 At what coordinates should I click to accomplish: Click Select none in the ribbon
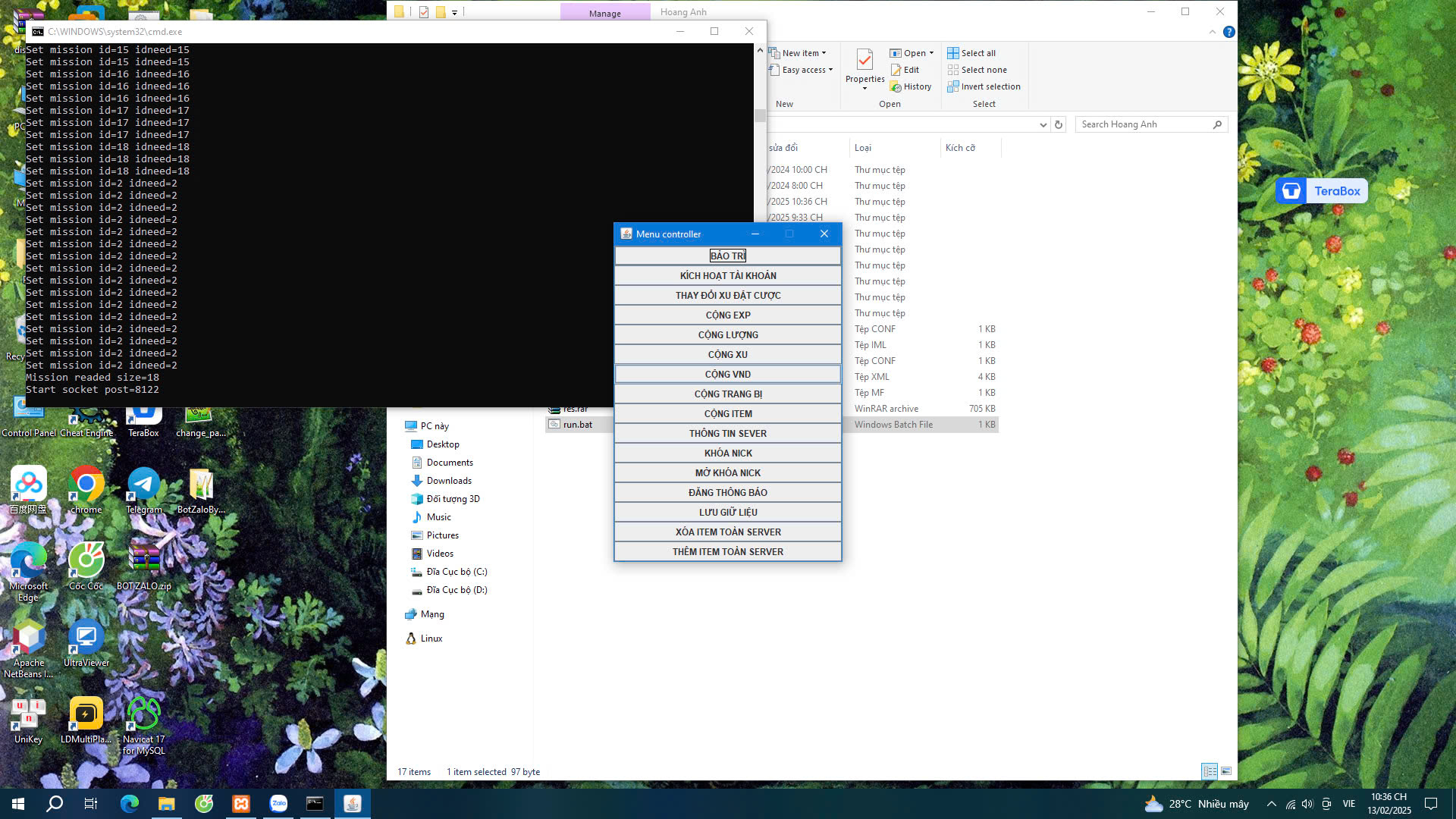point(977,70)
